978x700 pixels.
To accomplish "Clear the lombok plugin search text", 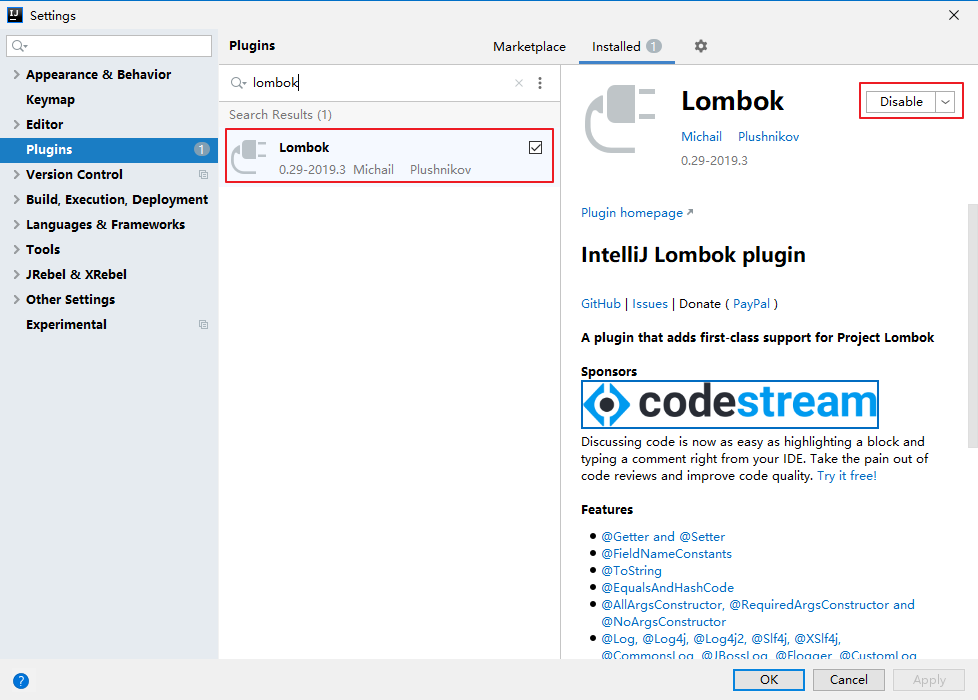I will (518, 83).
